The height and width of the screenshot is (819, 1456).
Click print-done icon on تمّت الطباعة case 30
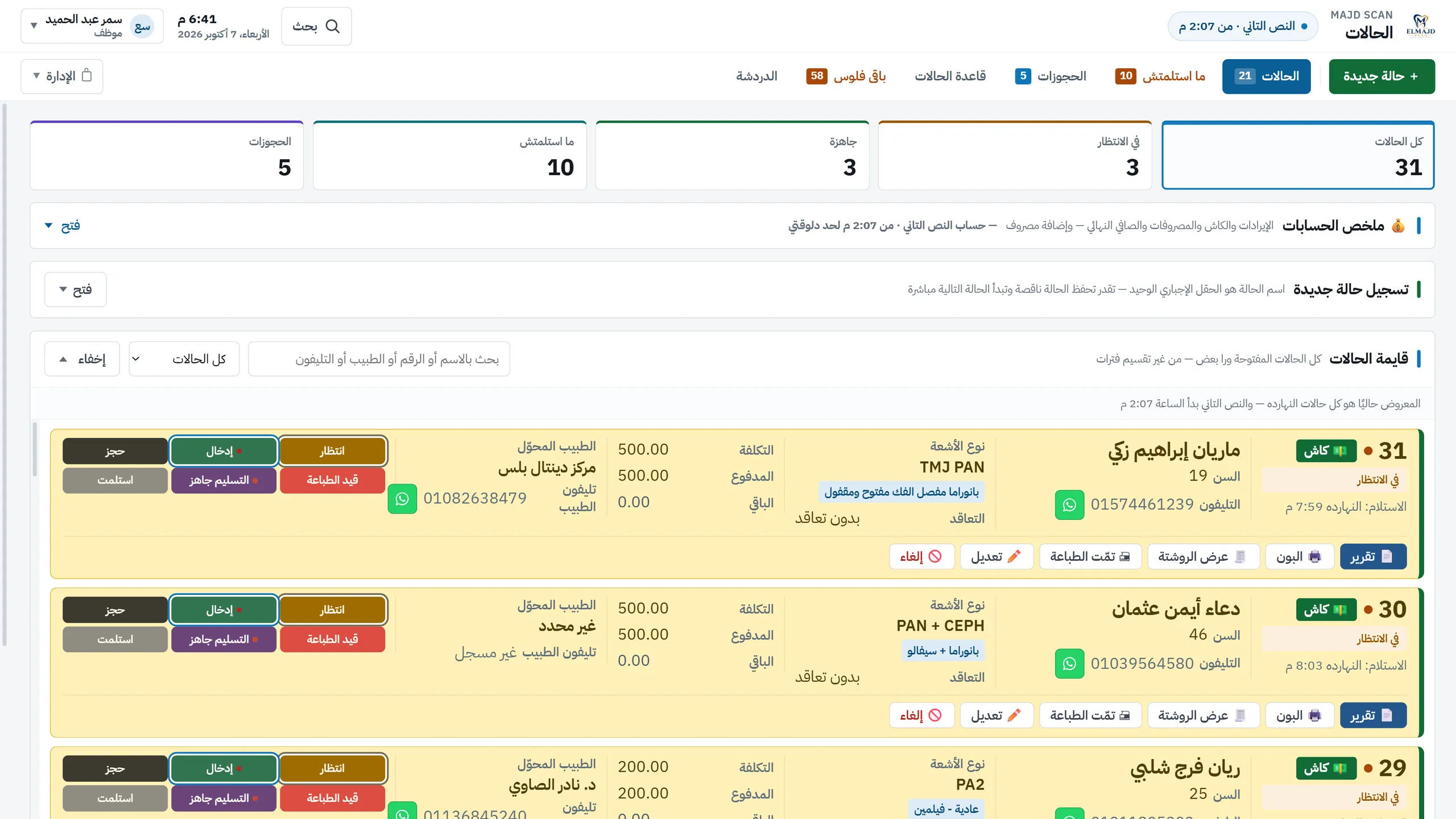(x=1124, y=715)
